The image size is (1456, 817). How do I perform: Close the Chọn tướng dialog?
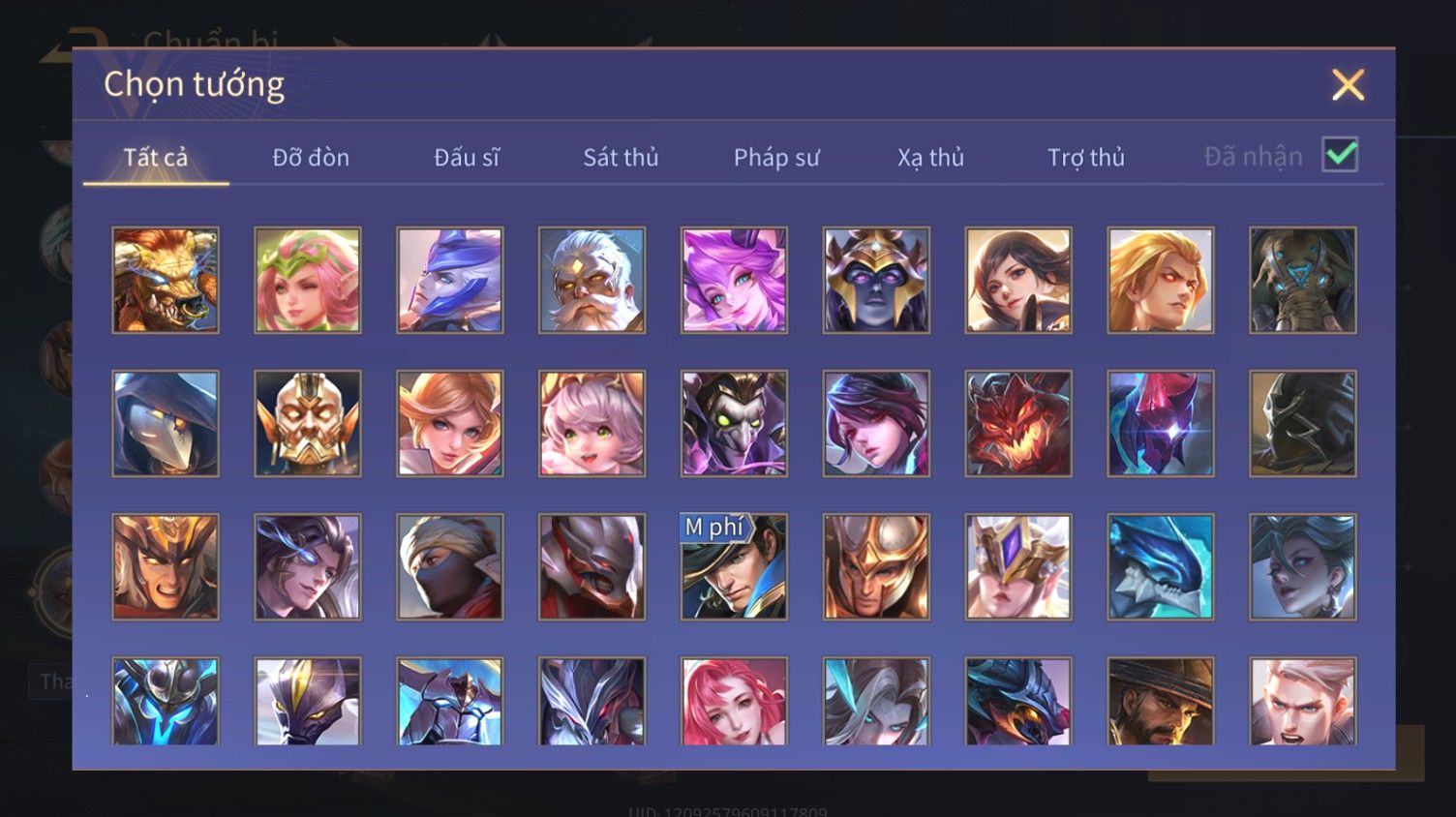(x=1348, y=85)
